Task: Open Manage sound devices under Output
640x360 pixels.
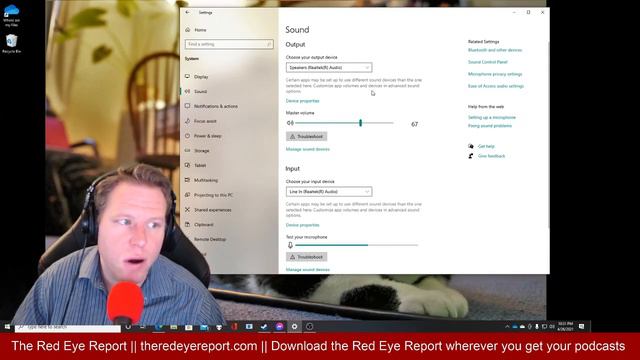Action: tap(308, 149)
